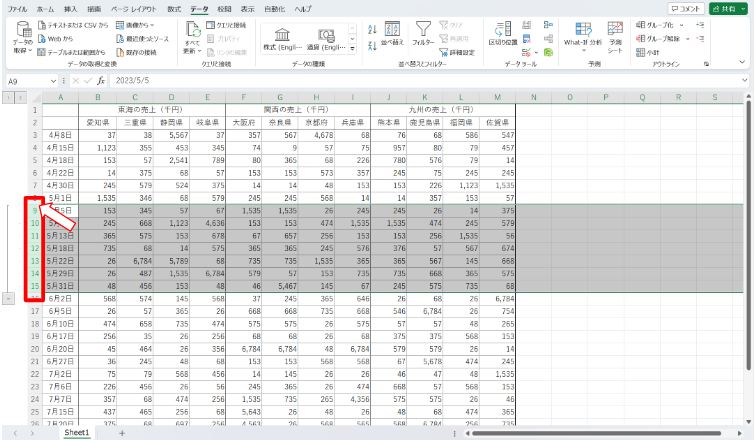Image resolution: width=755 pixels, height=440 pixels.
Task: Switch to 表示 tab
Action: click(x=247, y=9)
